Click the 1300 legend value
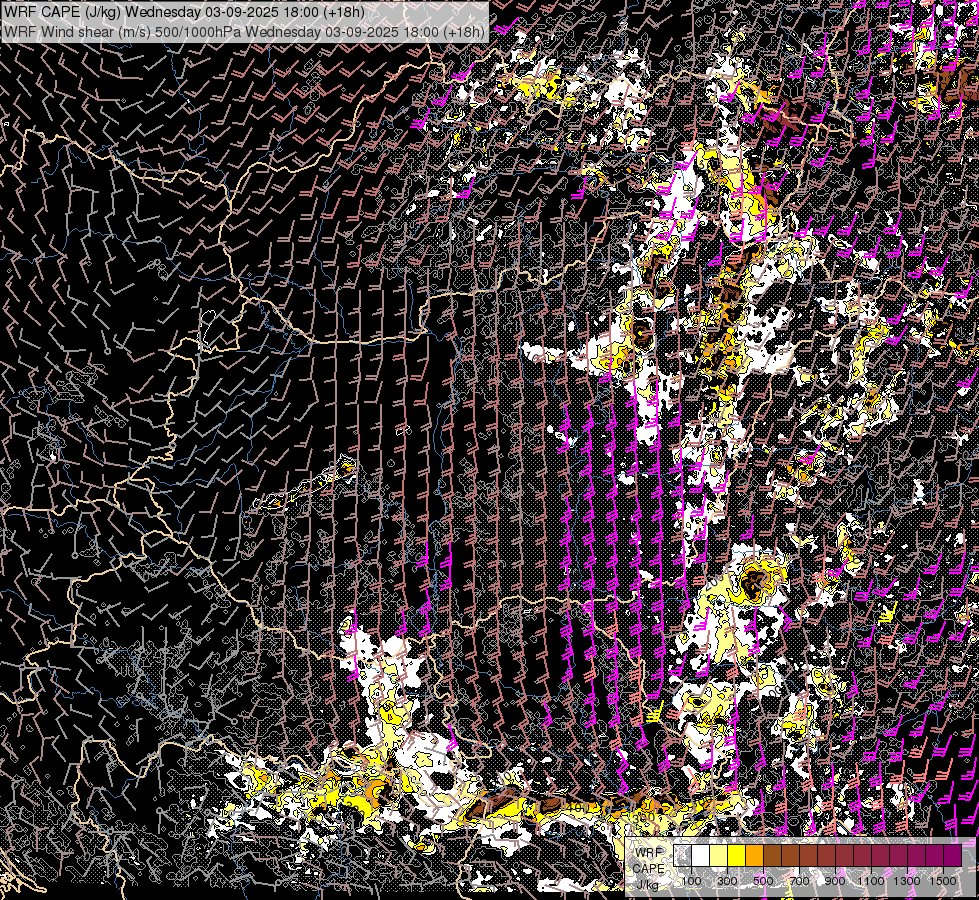Viewport: 979px width, 900px height. tap(907, 881)
